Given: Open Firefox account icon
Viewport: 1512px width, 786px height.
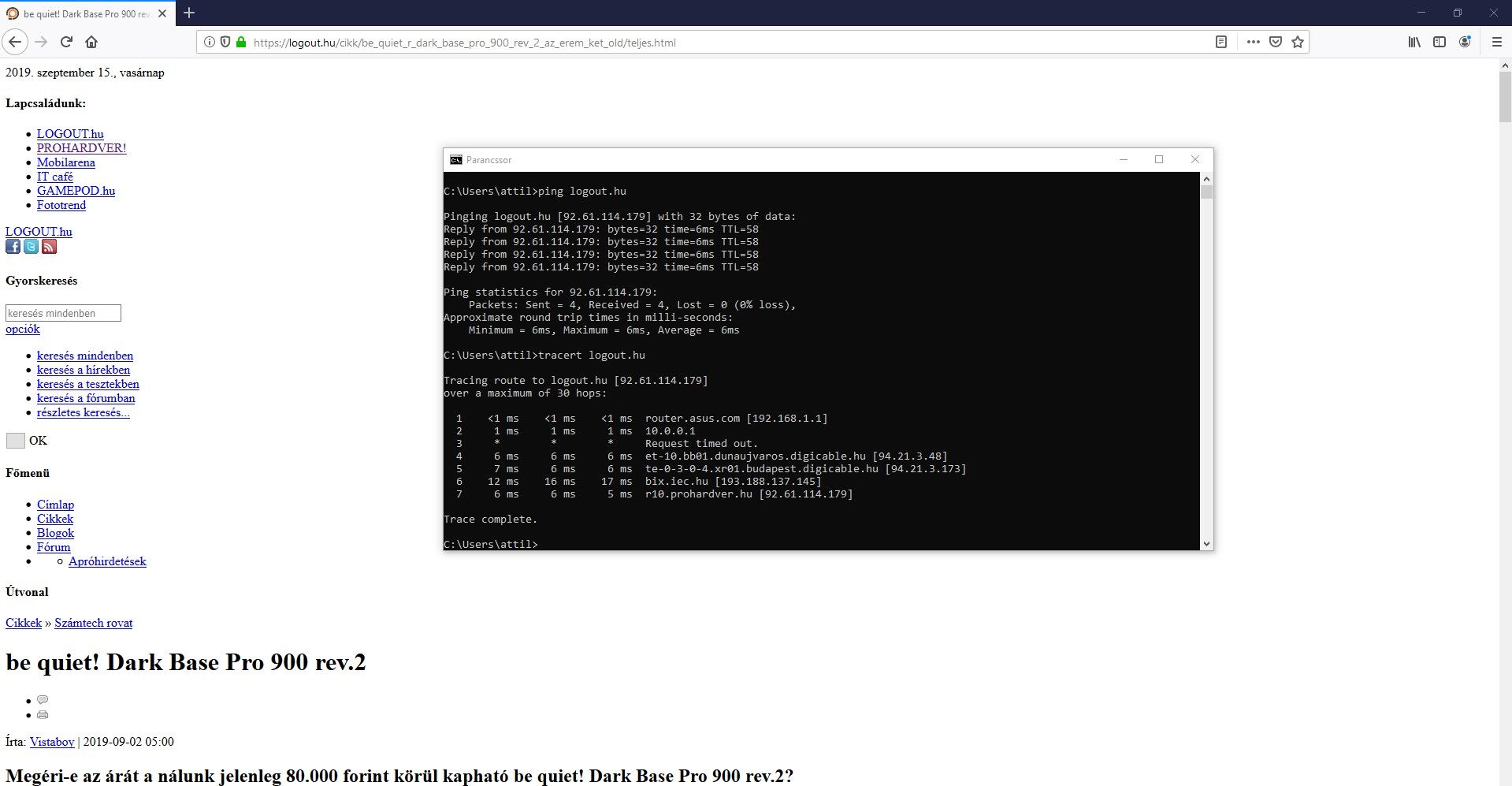Looking at the screenshot, I should pyautogui.click(x=1465, y=43).
